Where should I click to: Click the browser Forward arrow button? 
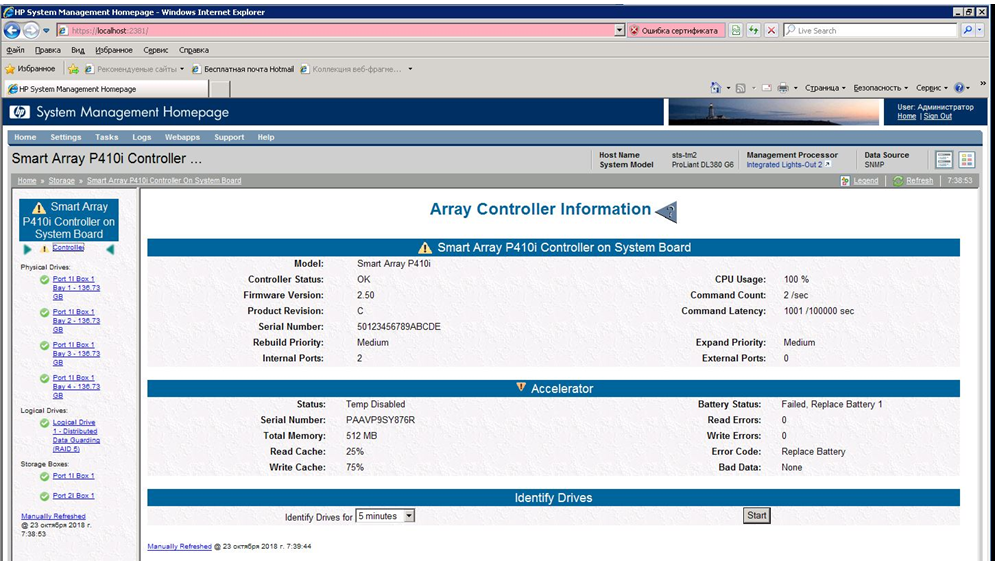tap(30, 30)
